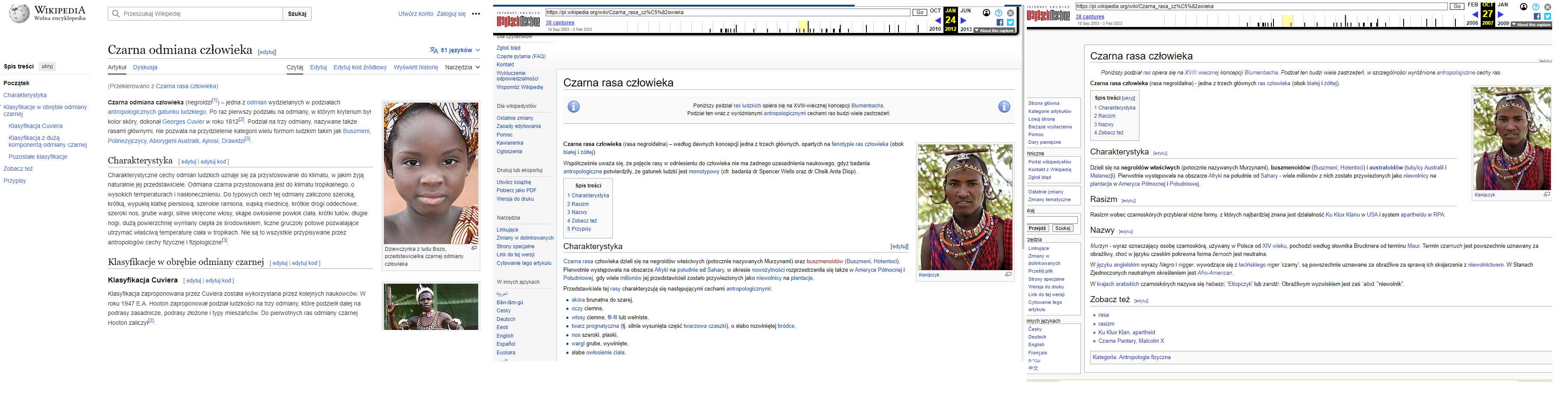Click left info icon in 2012 disclaimer box

tap(573, 107)
